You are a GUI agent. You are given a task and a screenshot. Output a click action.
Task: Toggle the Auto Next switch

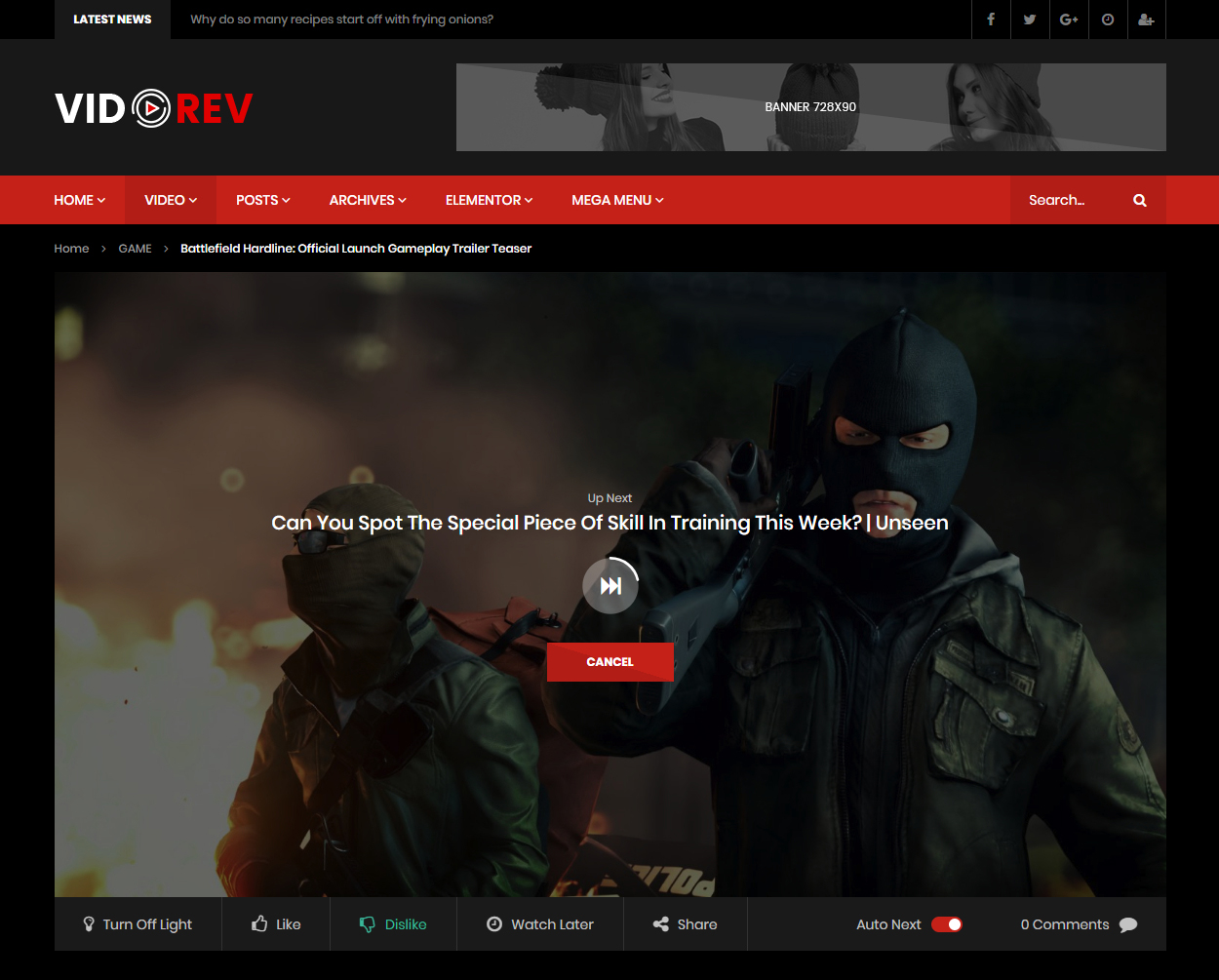click(x=946, y=924)
